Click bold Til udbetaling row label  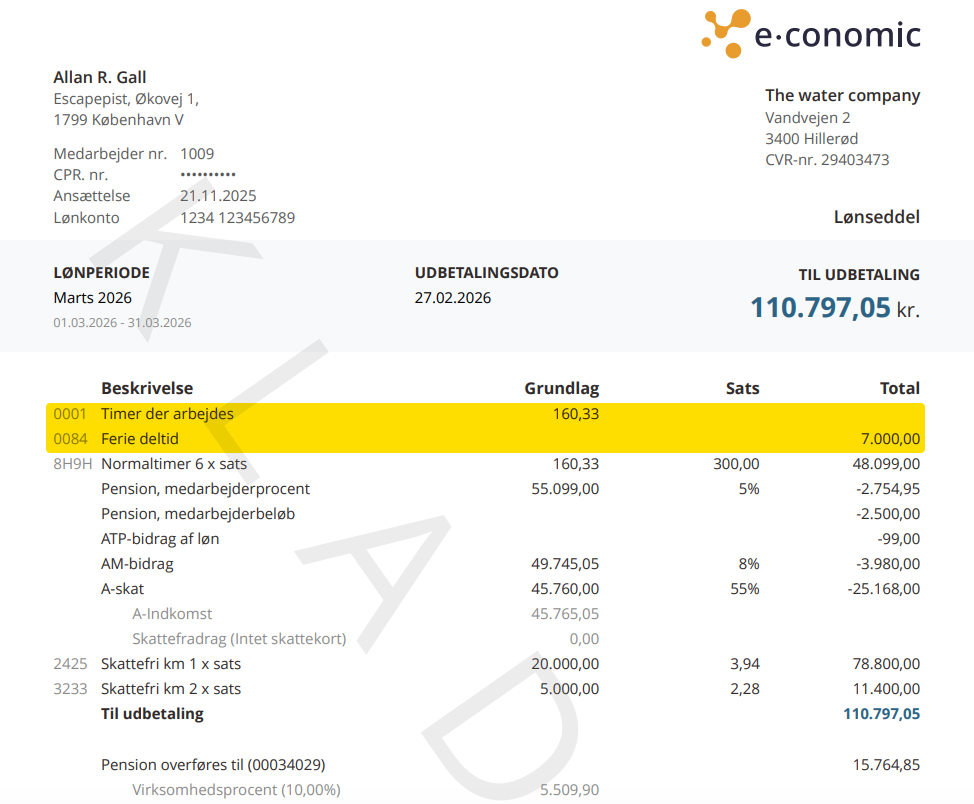pos(152,714)
